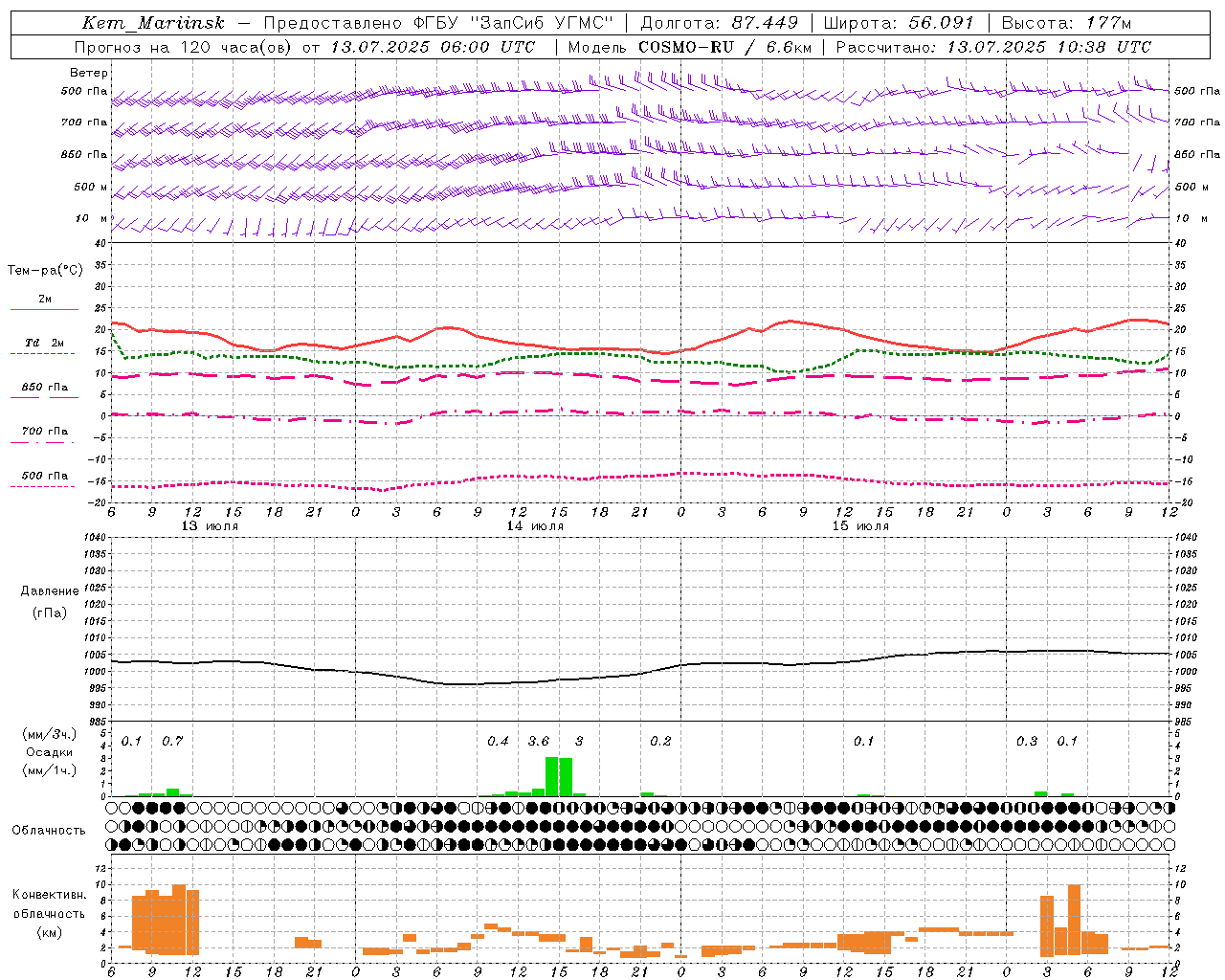Click the 0.3 precipitation total value
1225x980 pixels.
1027,742
